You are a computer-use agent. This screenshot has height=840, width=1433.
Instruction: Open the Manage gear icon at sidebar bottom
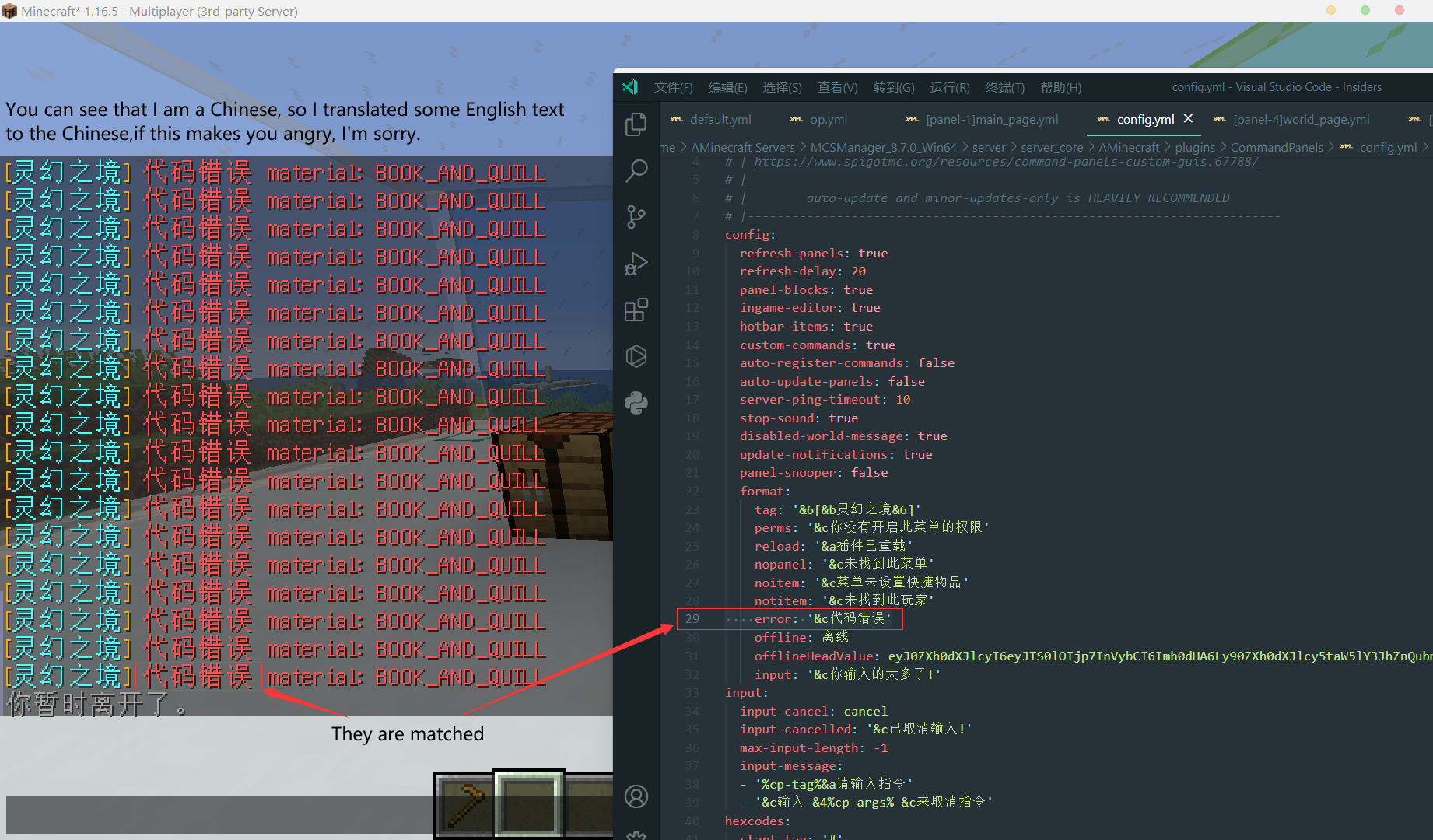(x=636, y=834)
